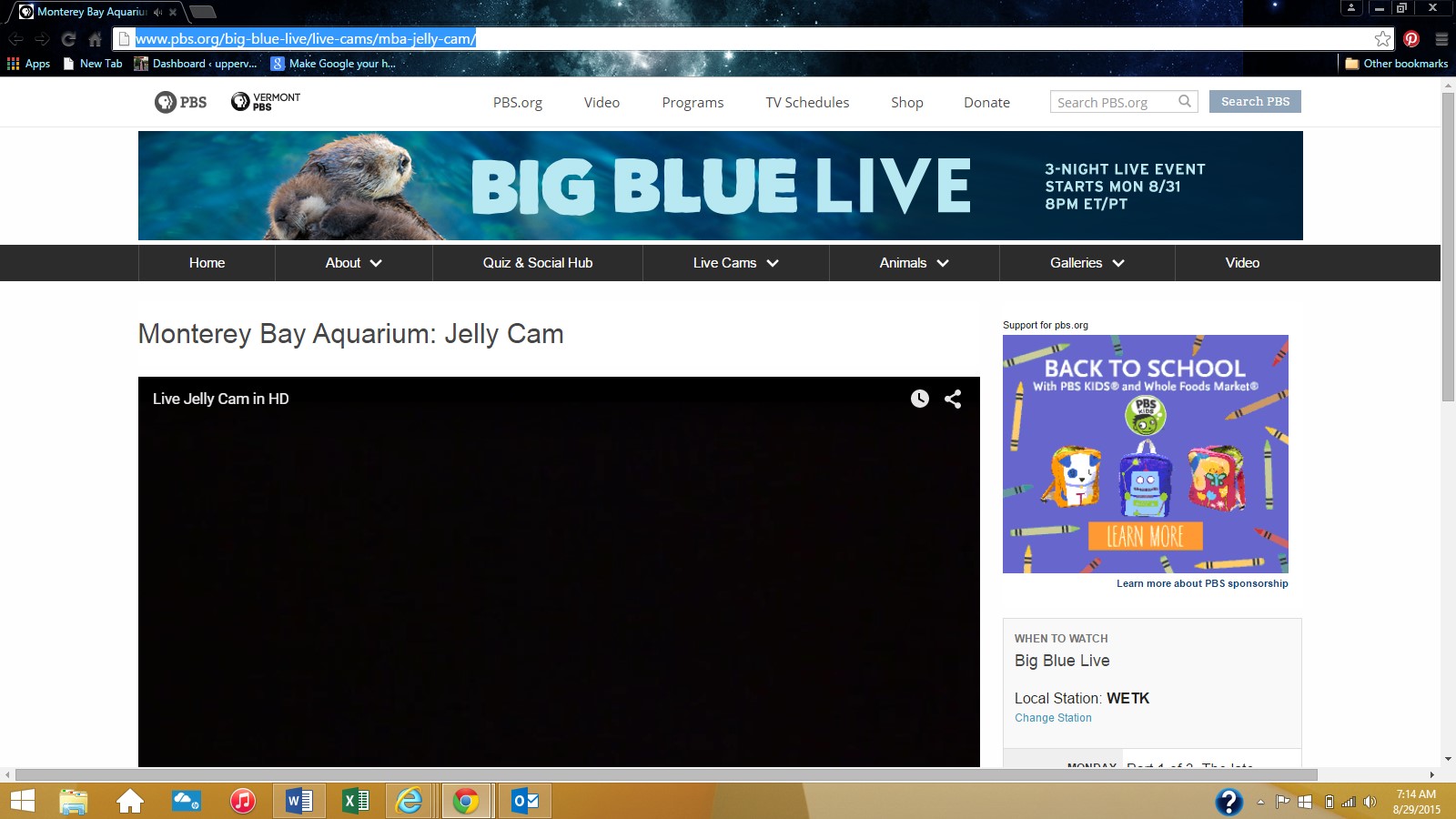Click the Vermont PBS station logo
This screenshot has height=819, width=1456.
(266, 102)
